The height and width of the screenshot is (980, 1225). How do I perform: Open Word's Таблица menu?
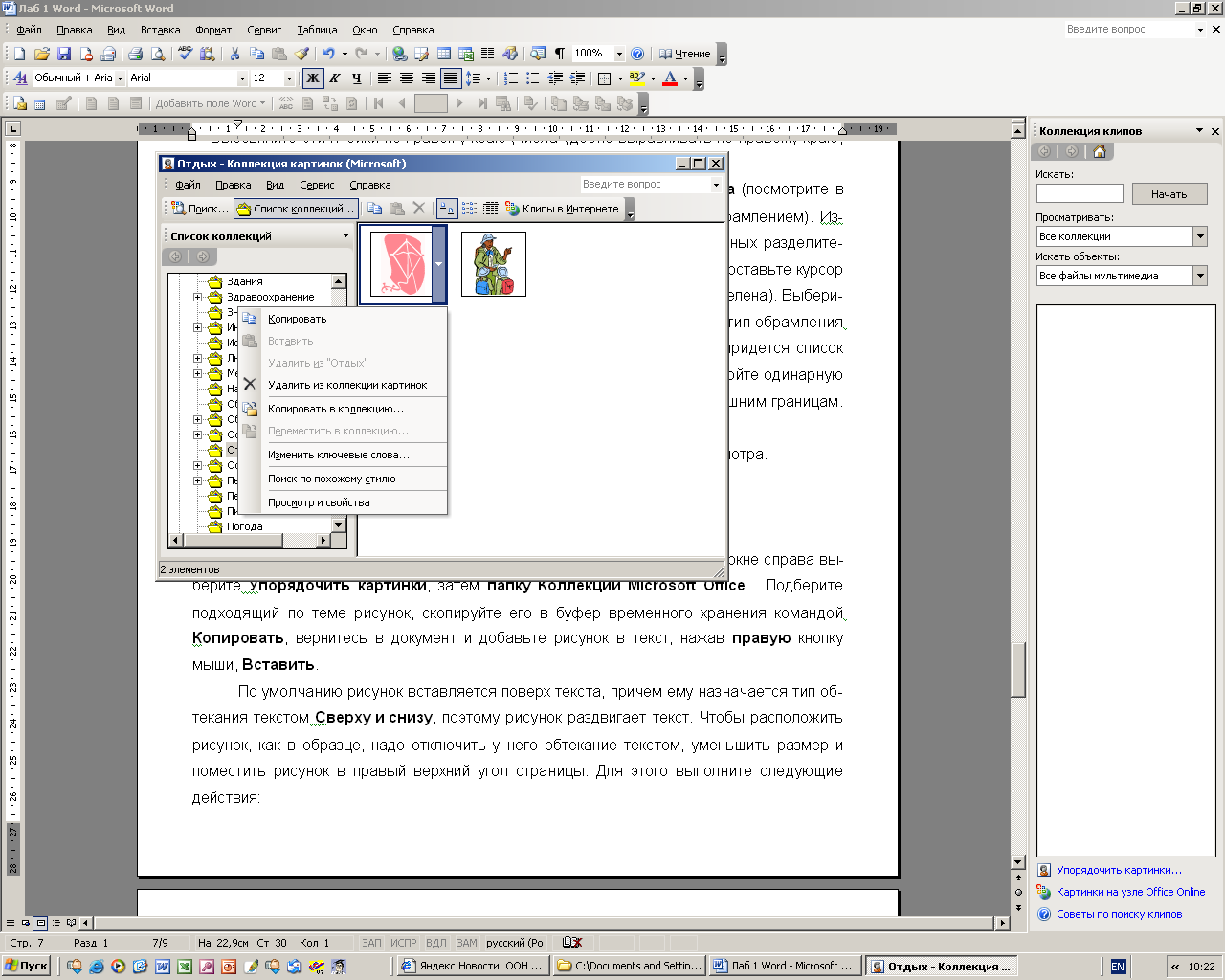click(x=317, y=30)
